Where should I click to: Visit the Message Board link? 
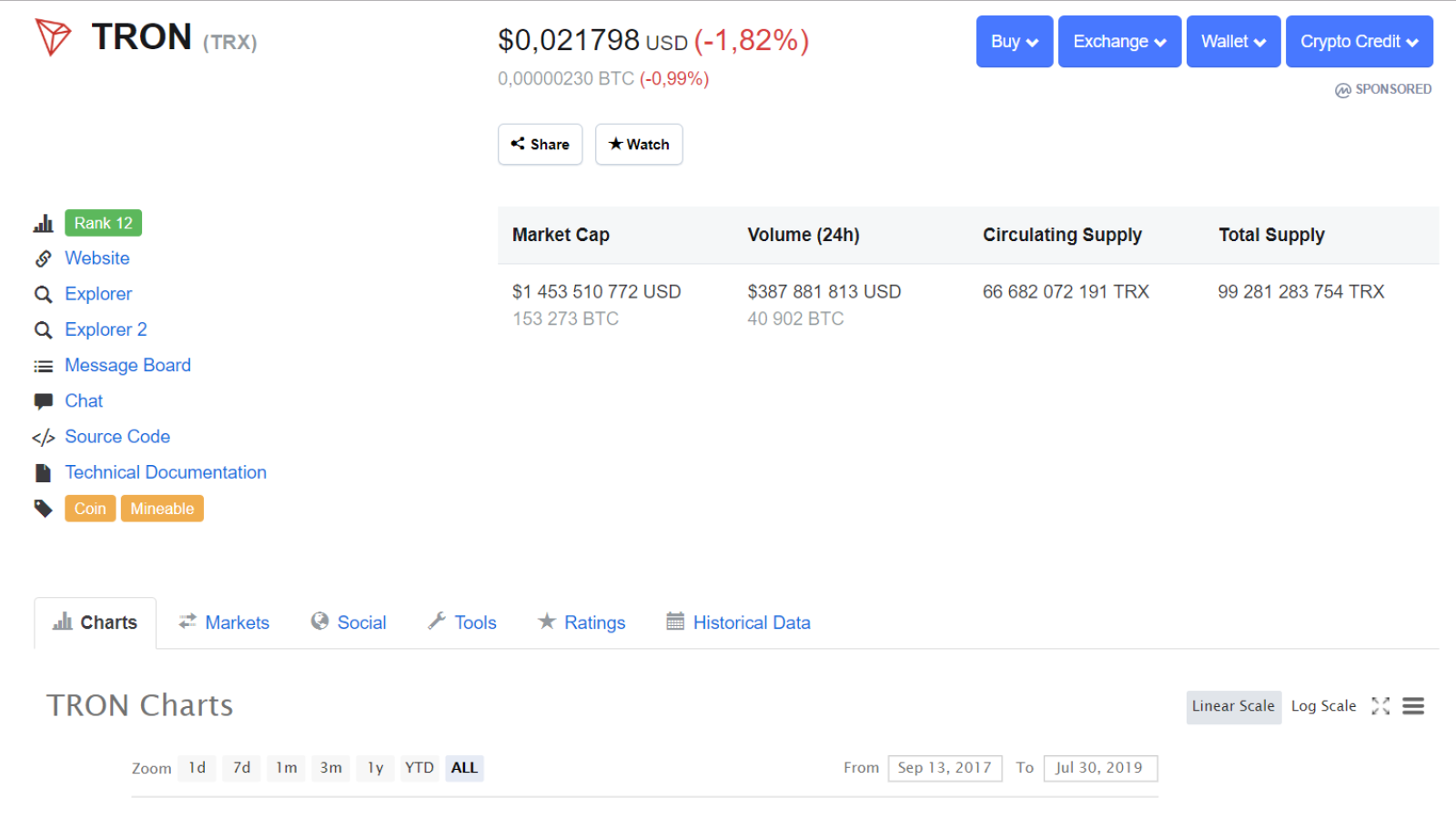coord(128,365)
